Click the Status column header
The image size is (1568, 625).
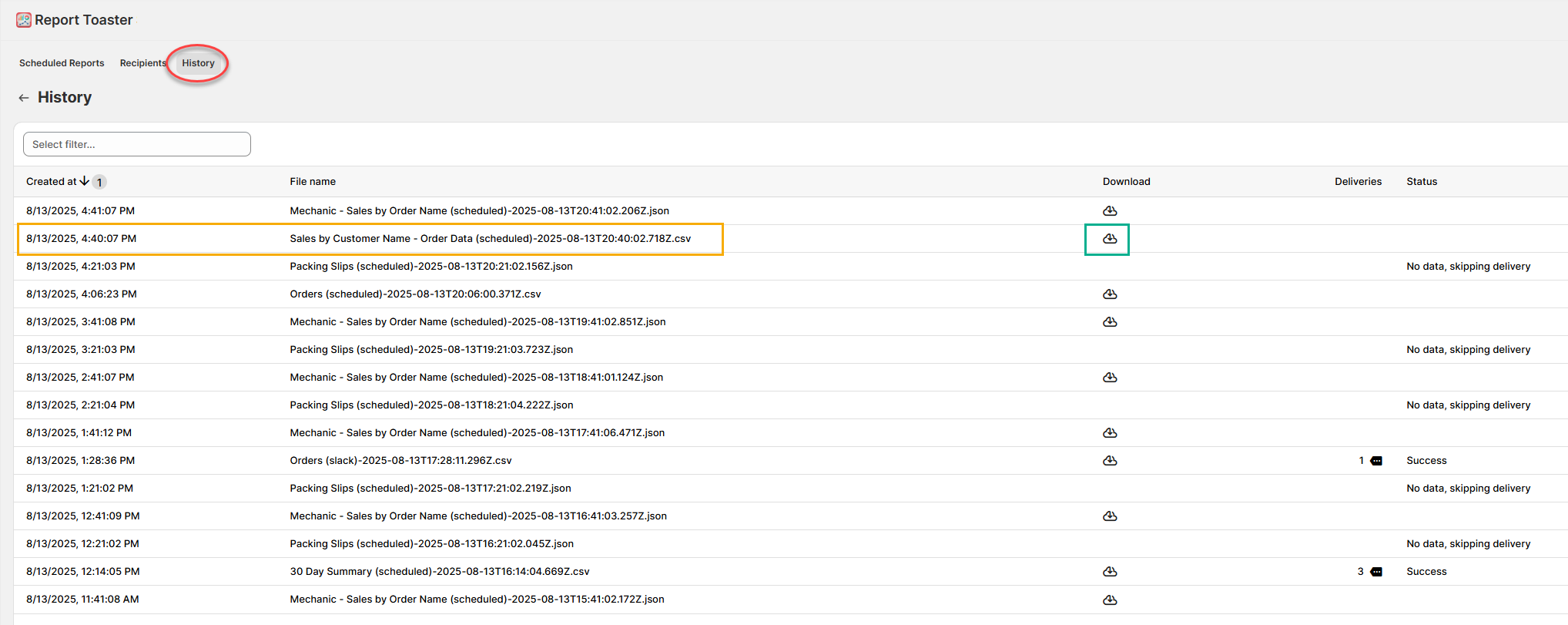point(1422,182)
